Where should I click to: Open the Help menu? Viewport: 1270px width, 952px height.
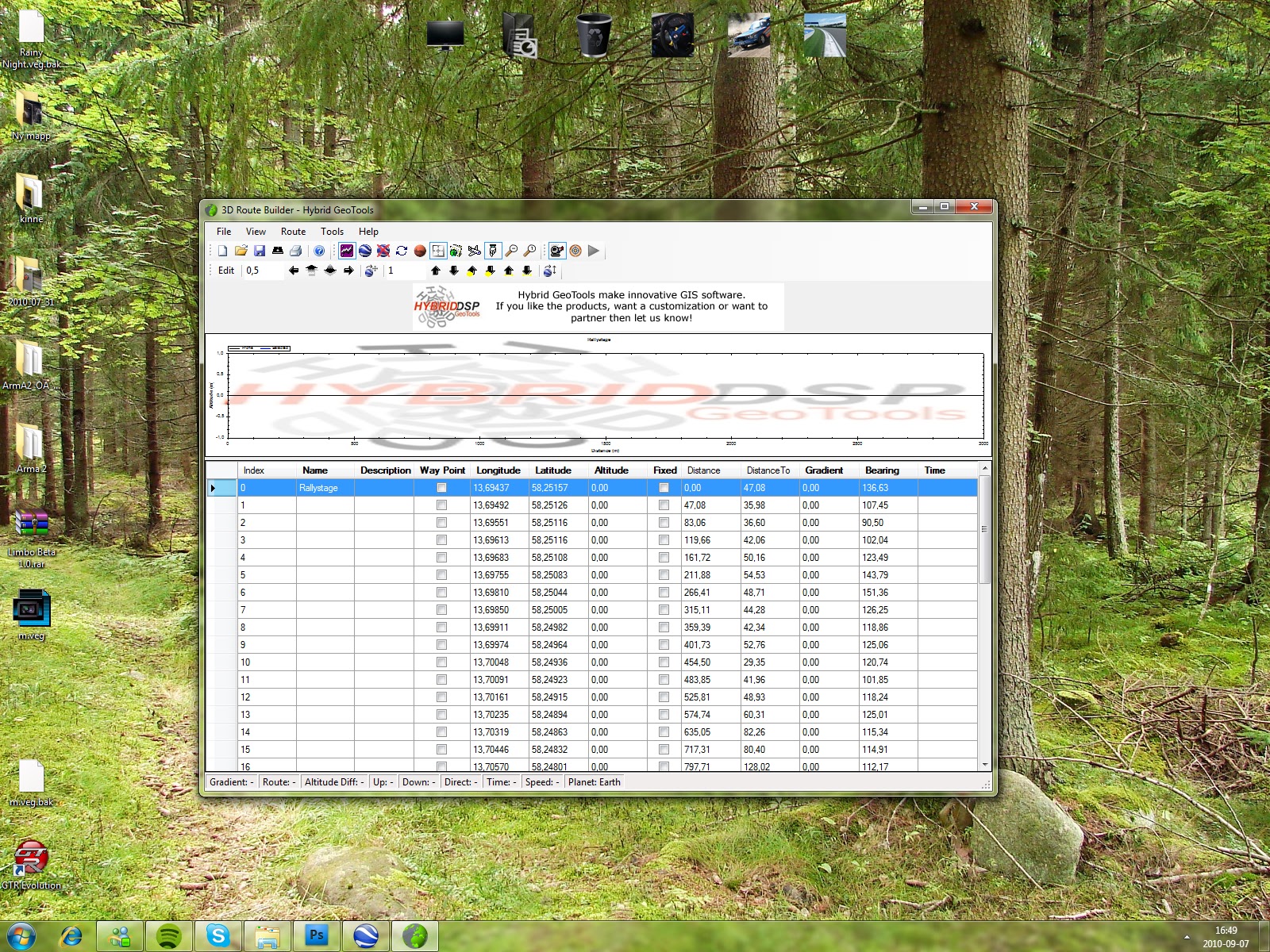click(x=368, y=232)
